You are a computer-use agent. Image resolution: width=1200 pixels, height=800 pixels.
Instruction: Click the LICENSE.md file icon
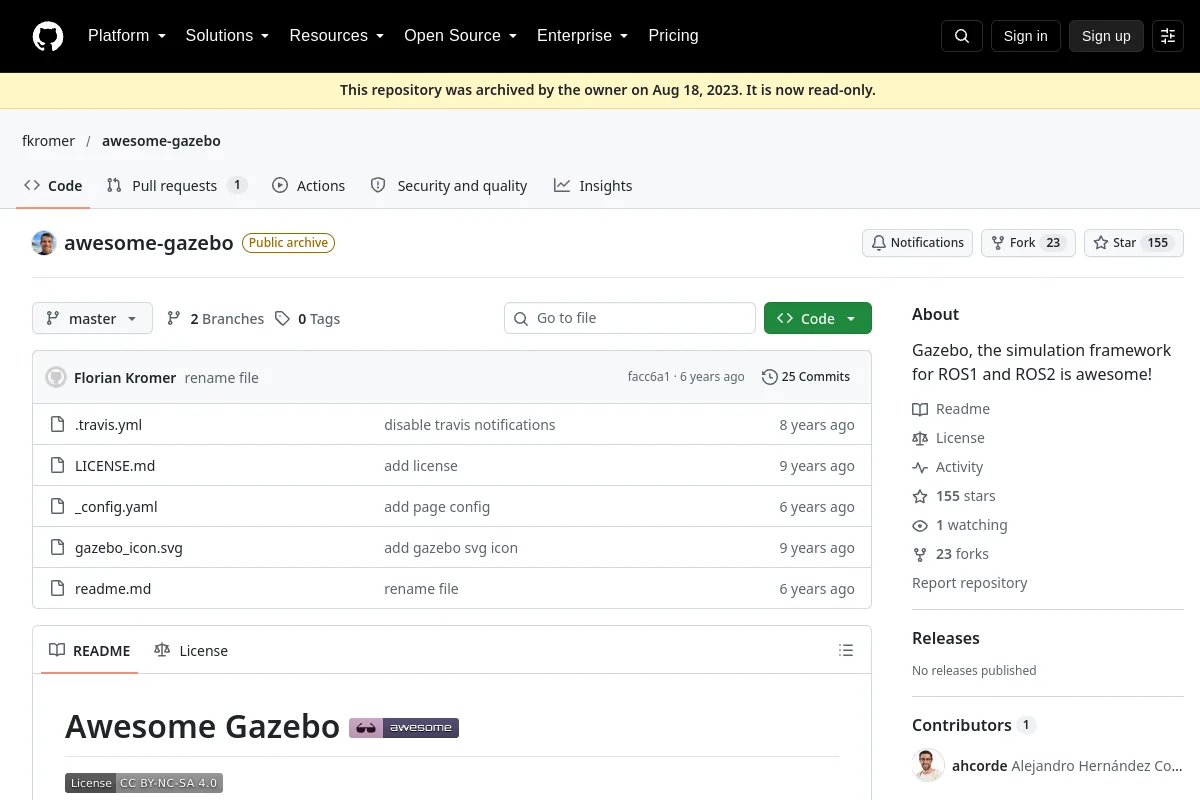coord(57,466)
